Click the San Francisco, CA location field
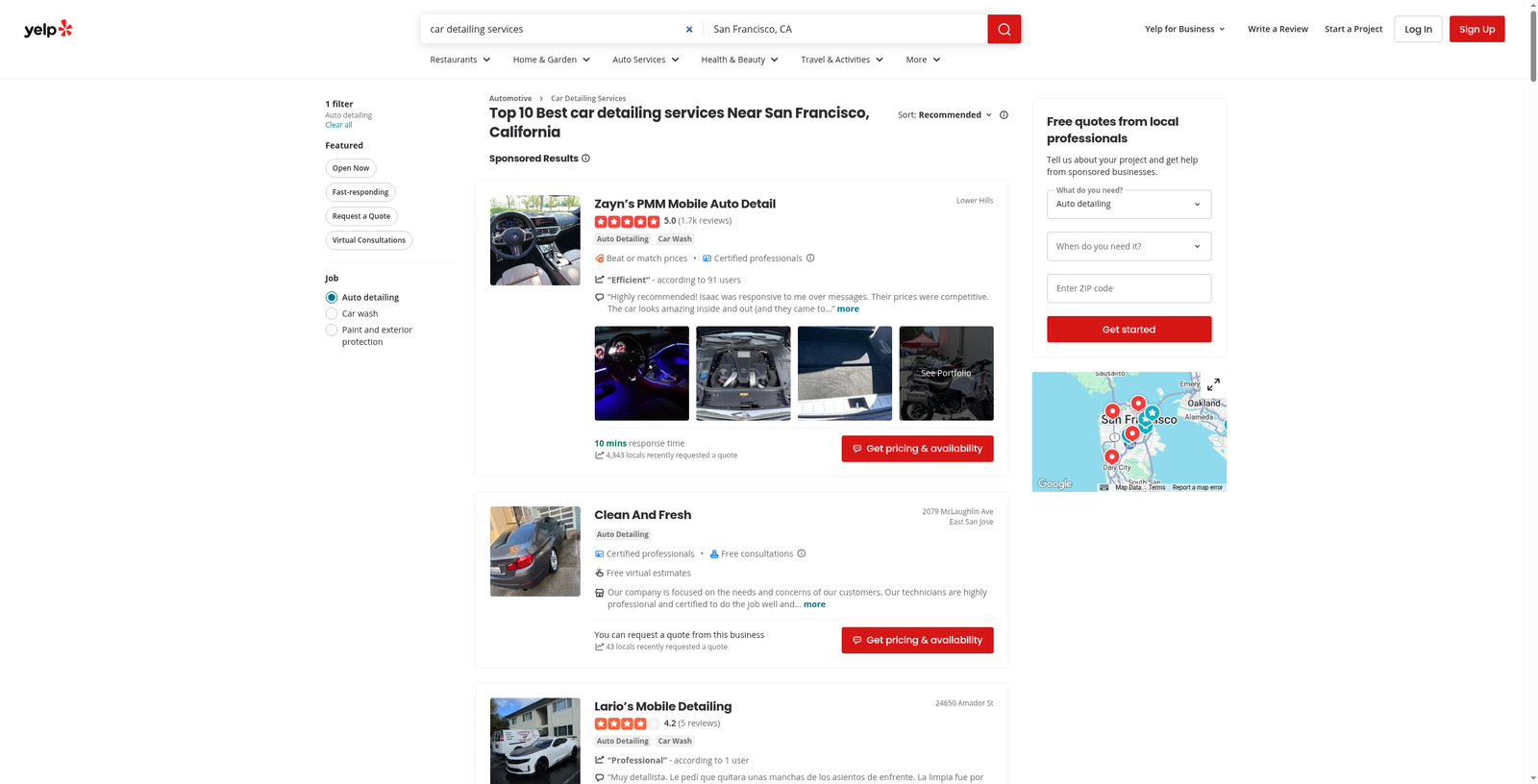This screenshot has width=1538, height=784. (x=846, y=29)
